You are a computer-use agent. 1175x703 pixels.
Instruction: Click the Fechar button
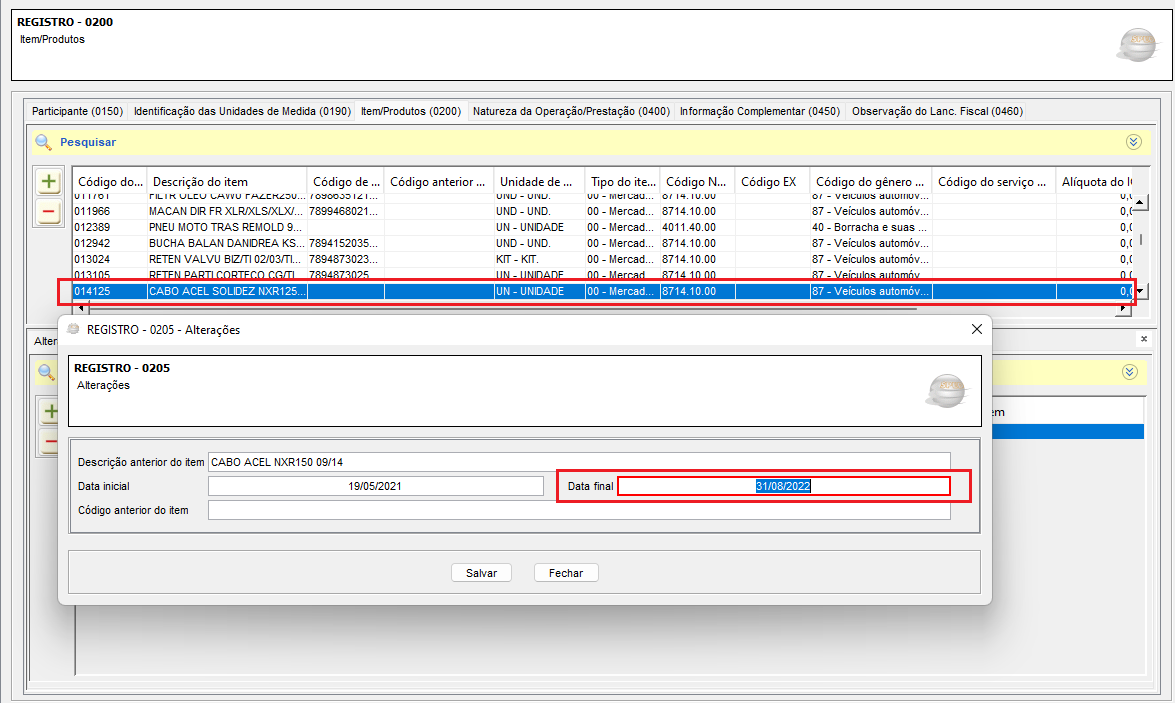coord(566,573)
